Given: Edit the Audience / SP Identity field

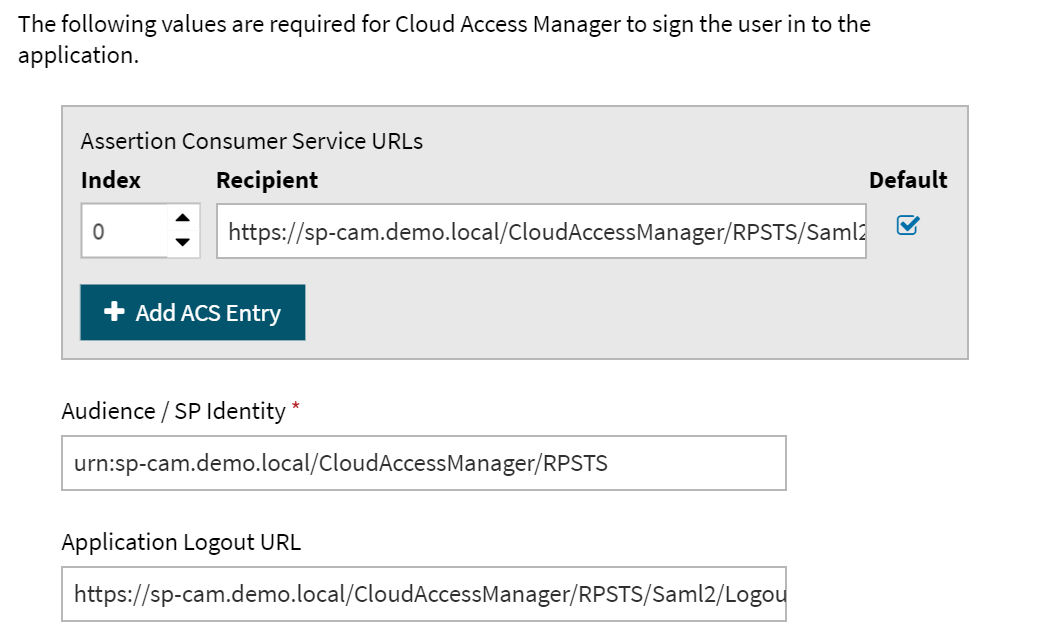Looking at the screenshot, I should pyautogui.click(x=424, y=463).
